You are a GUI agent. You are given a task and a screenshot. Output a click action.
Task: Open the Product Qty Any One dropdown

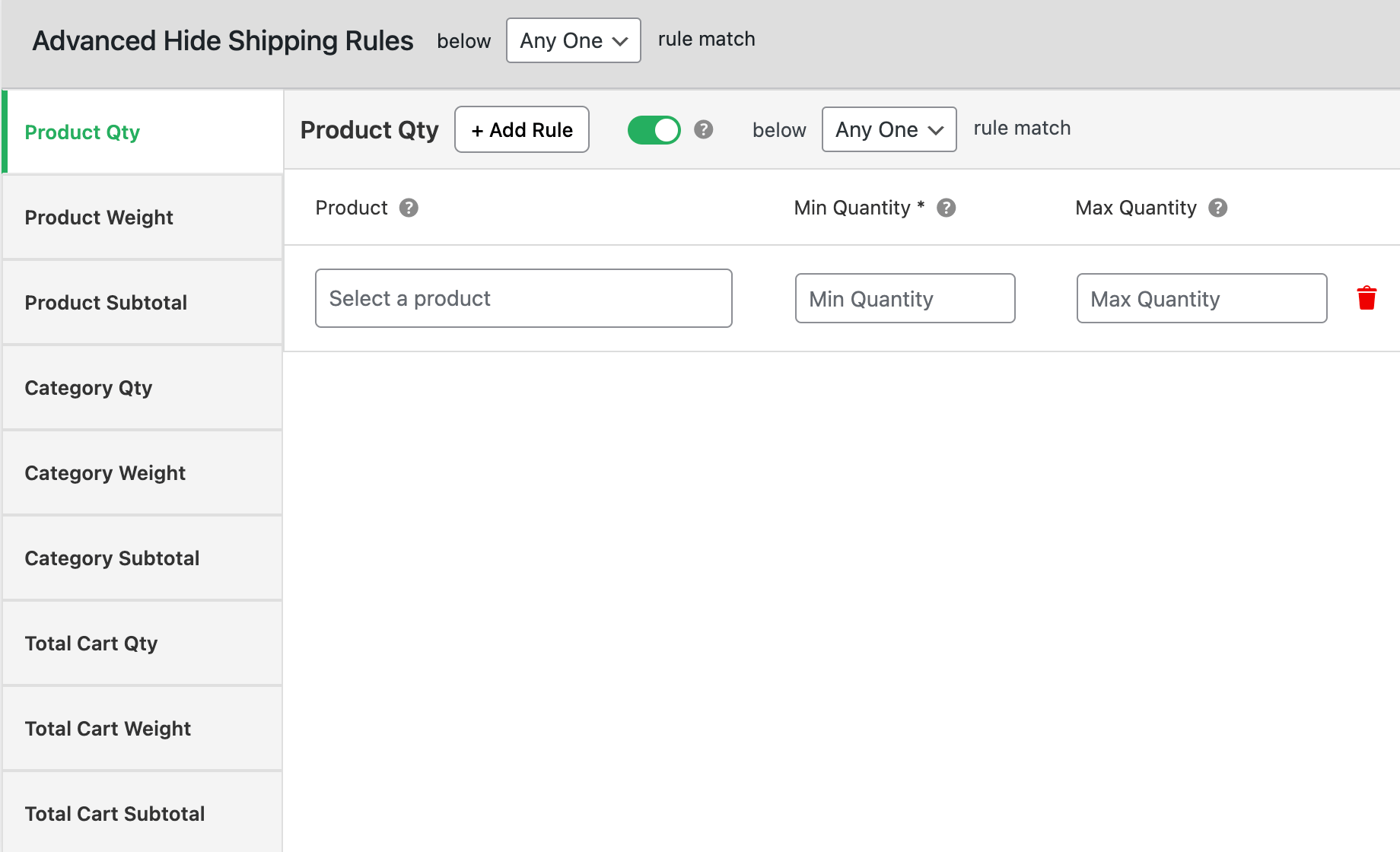click(x=889, y=129)
